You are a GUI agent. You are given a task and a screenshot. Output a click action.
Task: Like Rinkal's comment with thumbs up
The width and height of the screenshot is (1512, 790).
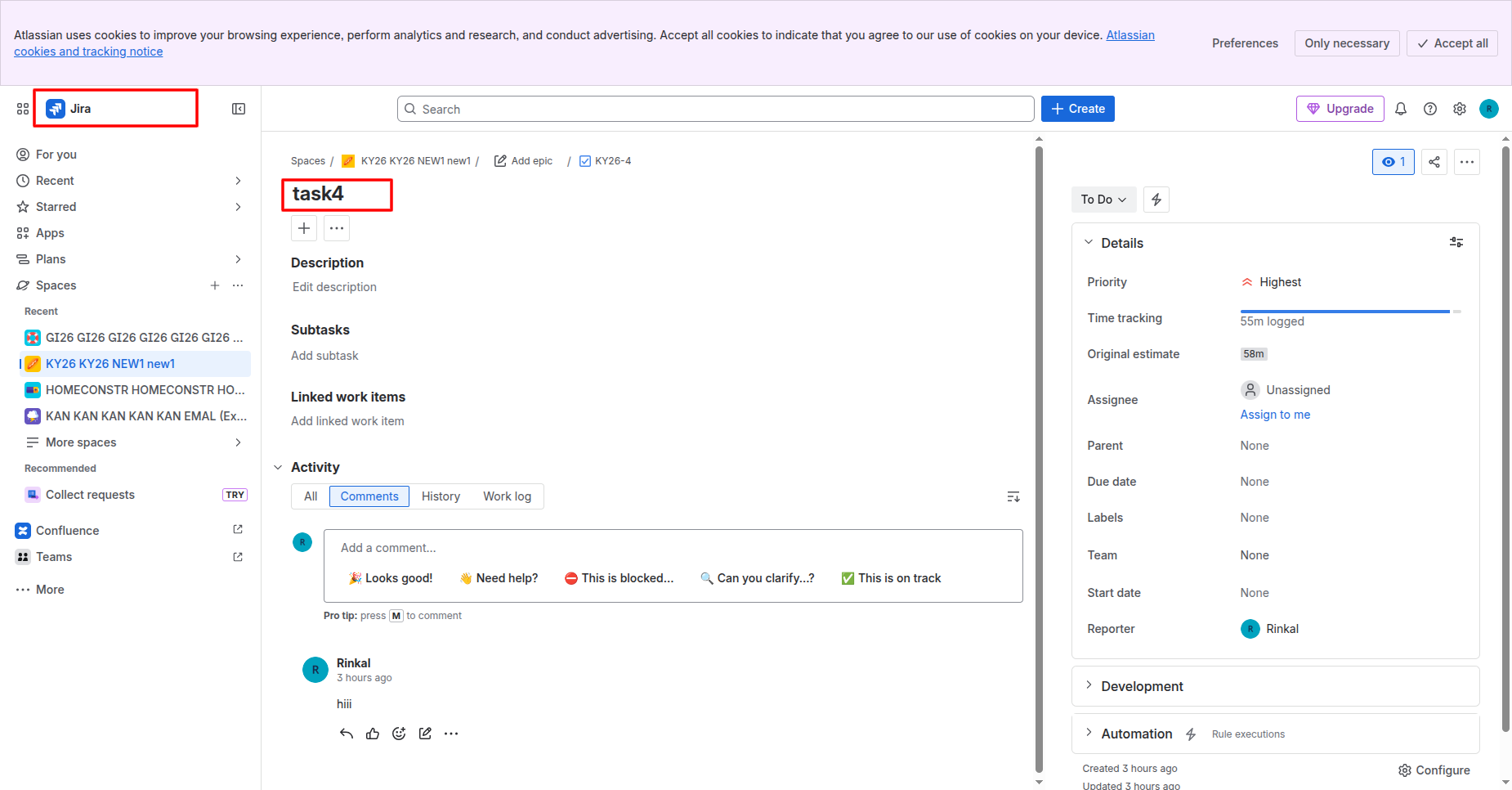click(x=373, y=734)
